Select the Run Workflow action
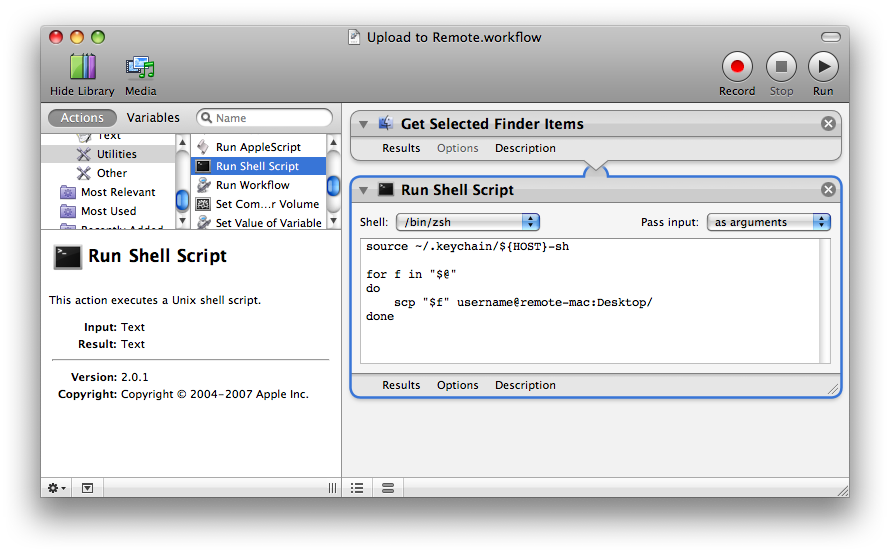 coord(259,185)
